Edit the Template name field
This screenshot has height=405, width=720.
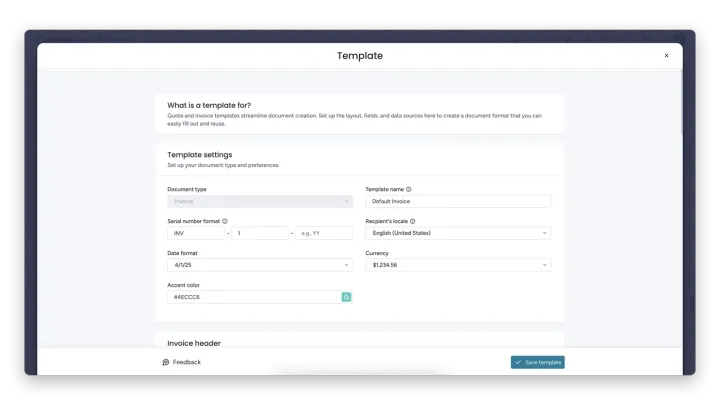click(x=458, y=201)
